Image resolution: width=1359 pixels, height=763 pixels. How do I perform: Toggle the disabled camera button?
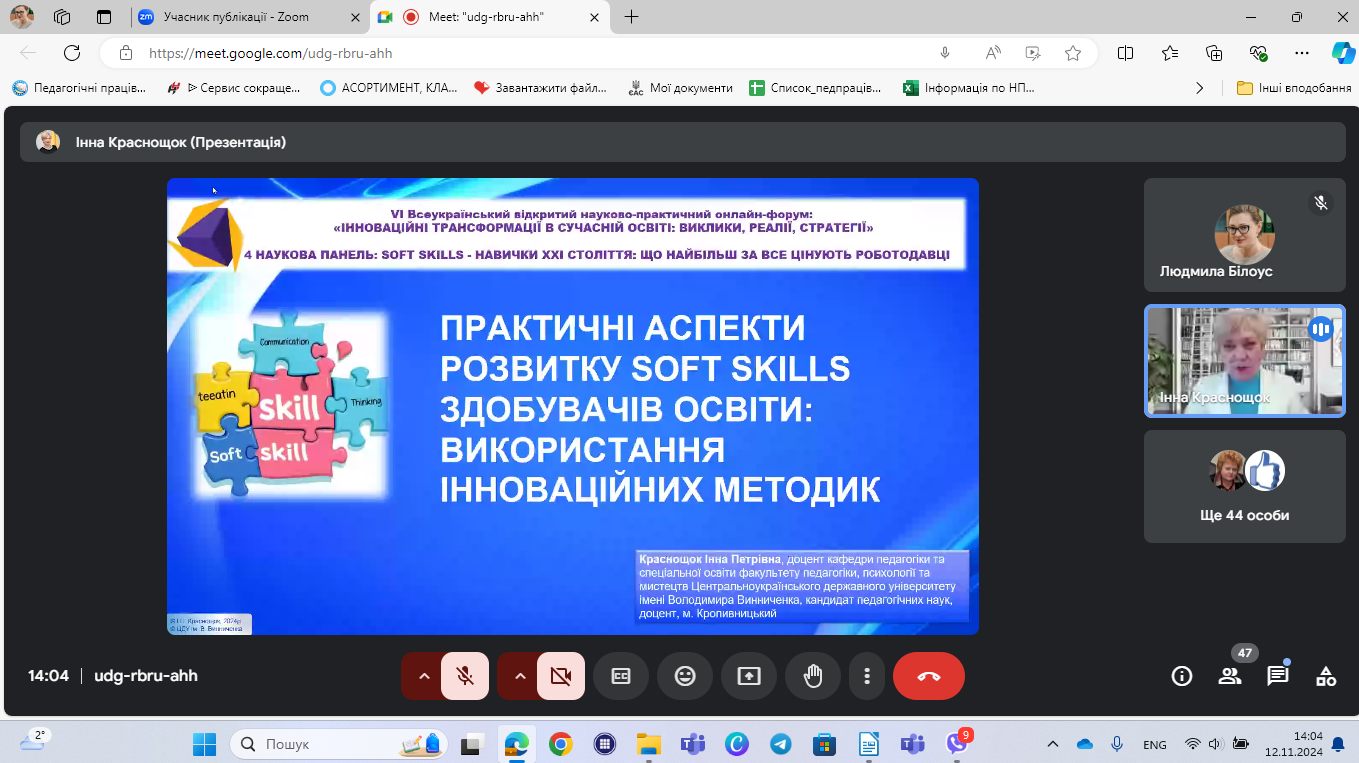click(561, 676)
